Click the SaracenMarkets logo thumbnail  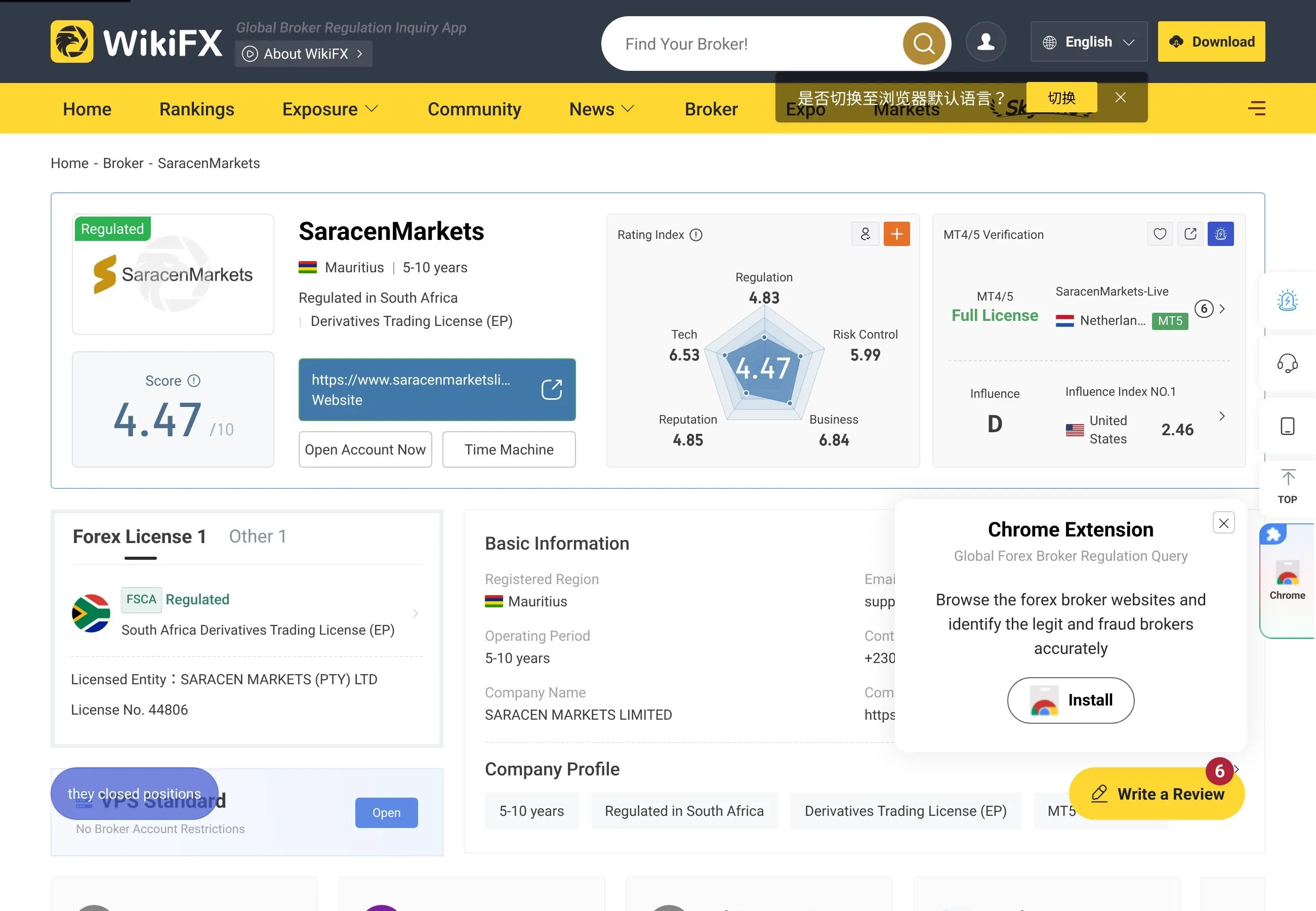click(x=173, y=274)
